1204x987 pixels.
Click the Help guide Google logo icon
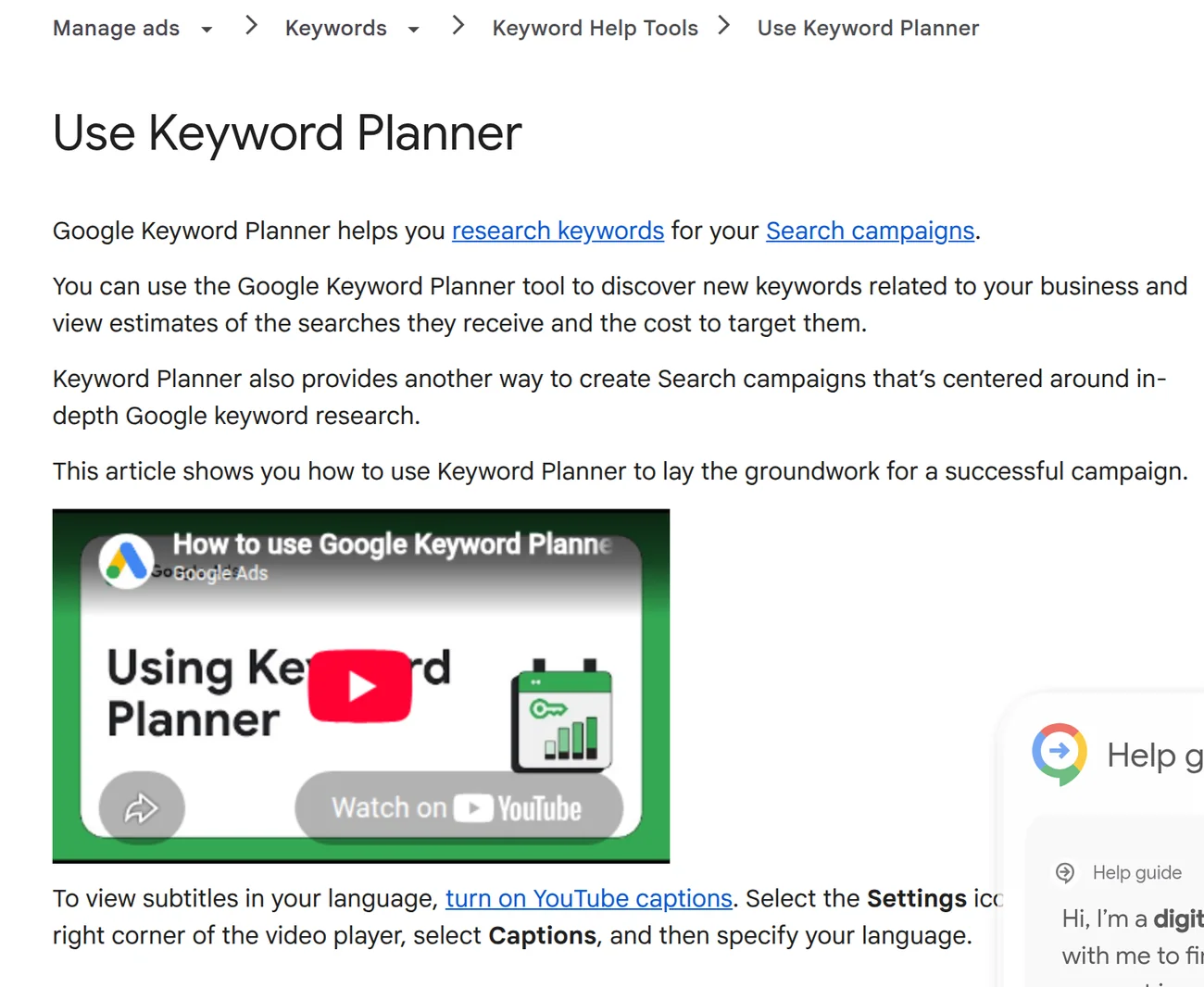click(1060, 754)
